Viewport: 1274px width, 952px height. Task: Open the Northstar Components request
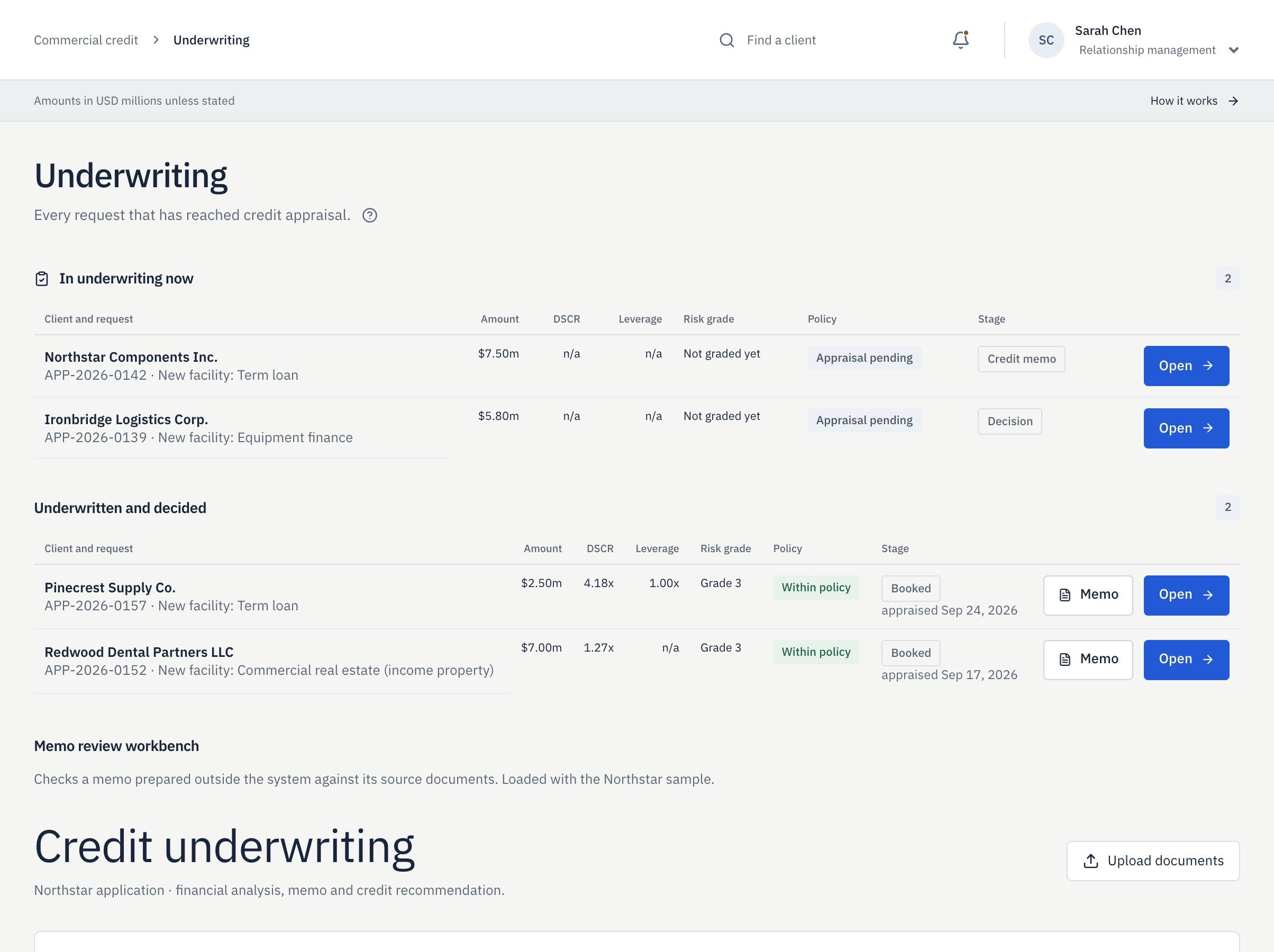tap(1186, 365)
